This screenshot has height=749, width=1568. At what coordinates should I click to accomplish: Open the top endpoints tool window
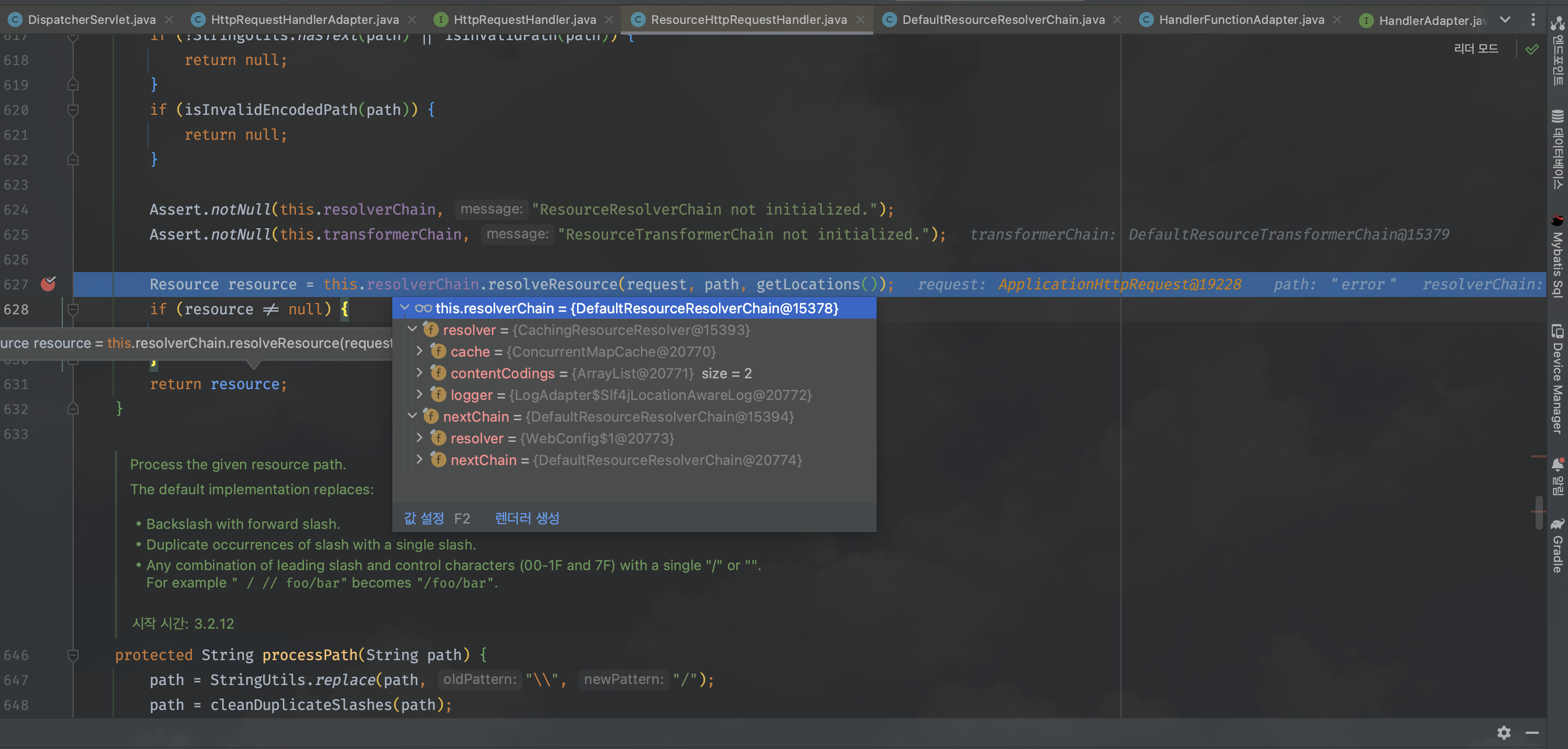[1558, 52]
